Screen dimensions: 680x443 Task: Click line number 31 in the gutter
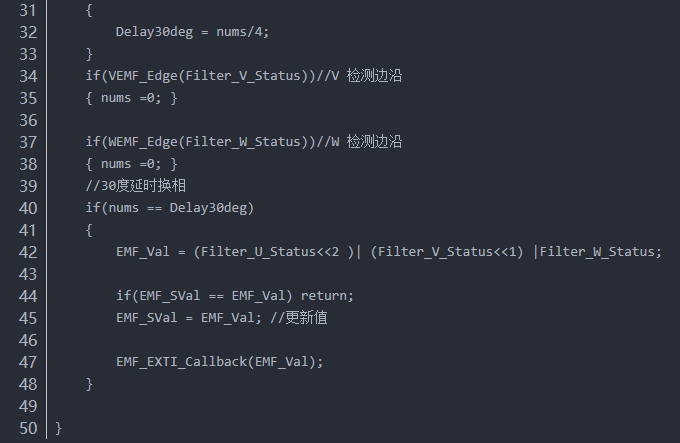(28, 10)
